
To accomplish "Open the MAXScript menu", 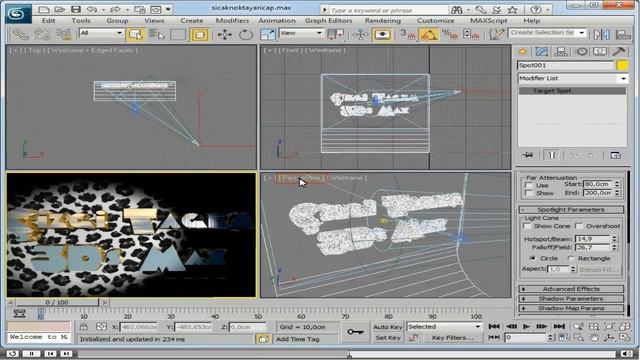I will [x=489, y=20].
